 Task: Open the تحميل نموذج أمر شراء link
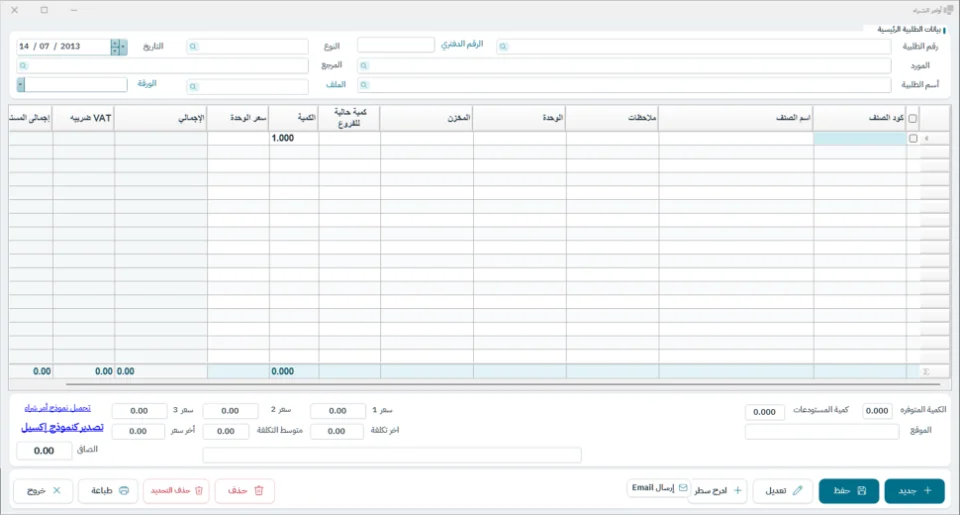pos(58,408)
